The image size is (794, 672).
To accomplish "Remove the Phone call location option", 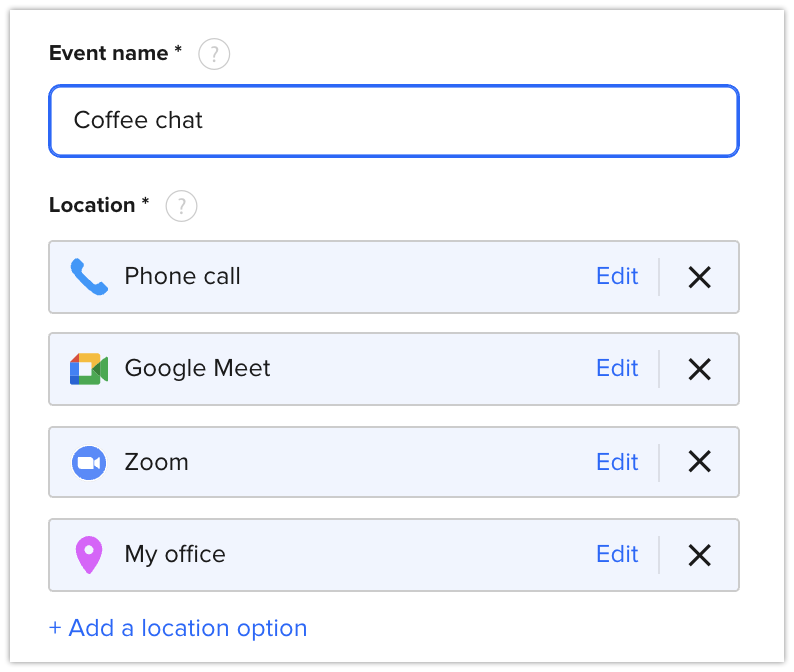I will point(699,277).
